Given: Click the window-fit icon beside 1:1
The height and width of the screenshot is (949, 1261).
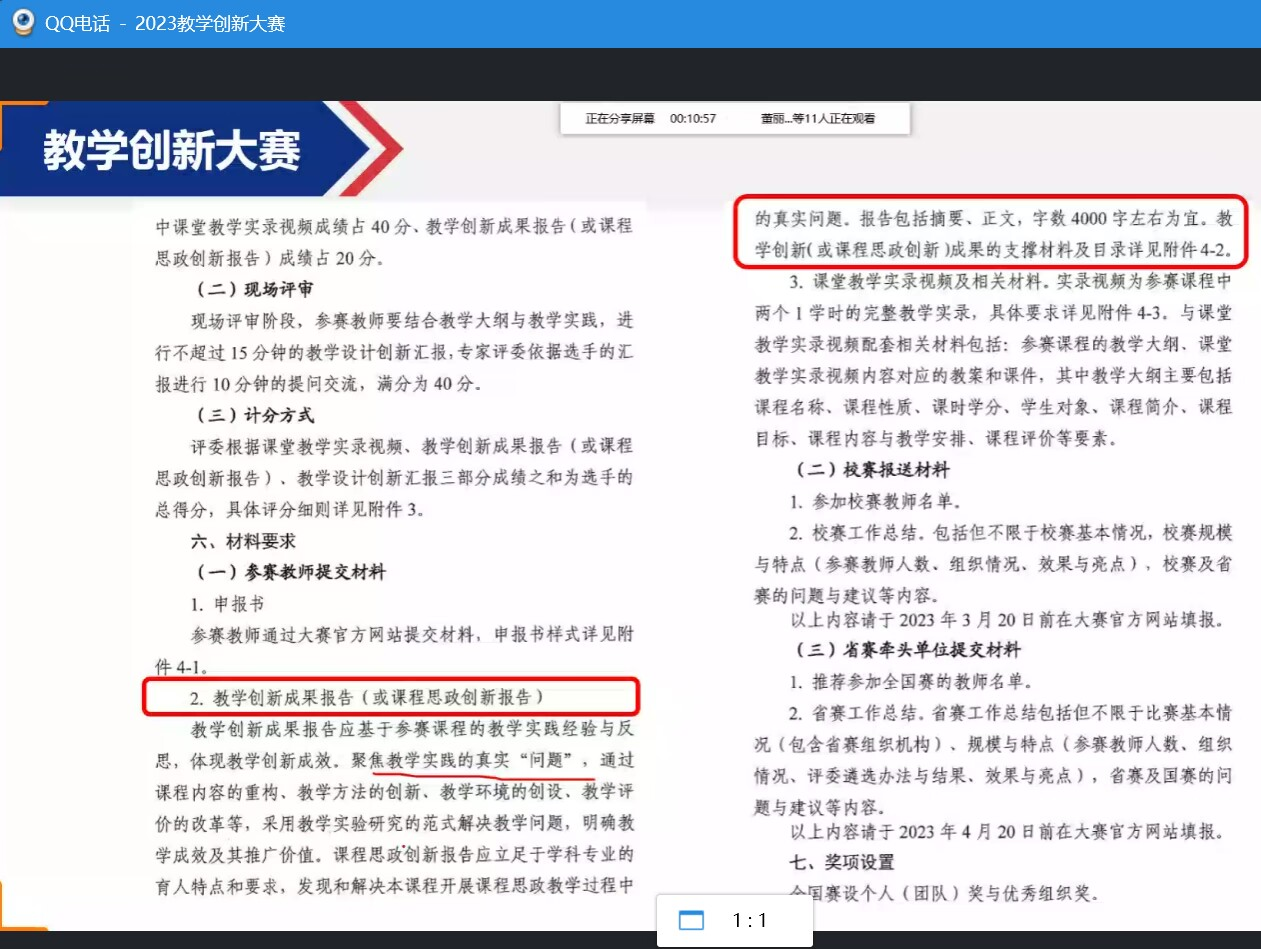Looking at the screenshot, I should pyautogui.click(x=691, y=920).
